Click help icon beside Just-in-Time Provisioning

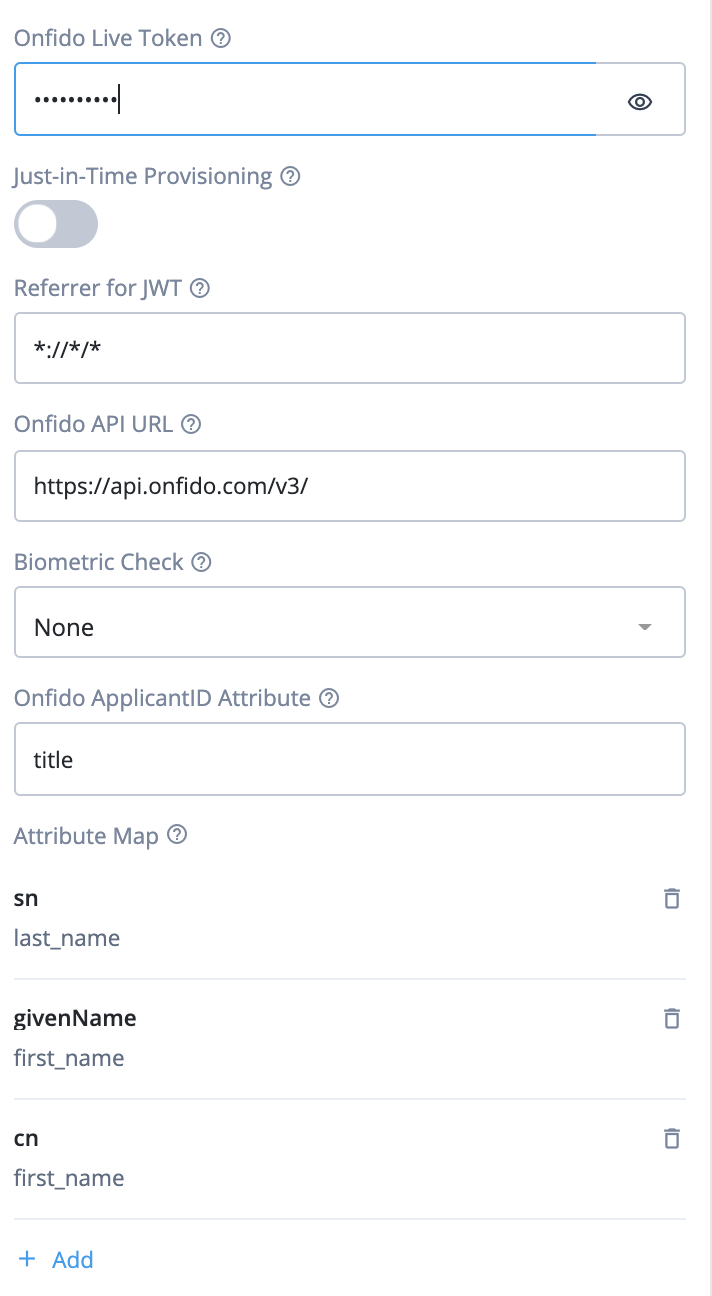(x=290, y=176)
